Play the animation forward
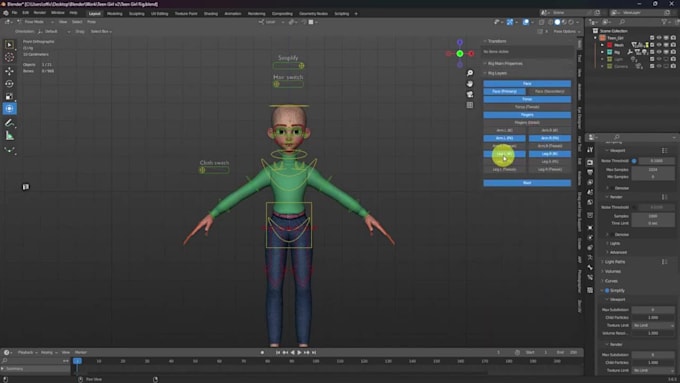 [x=299, y=353]
